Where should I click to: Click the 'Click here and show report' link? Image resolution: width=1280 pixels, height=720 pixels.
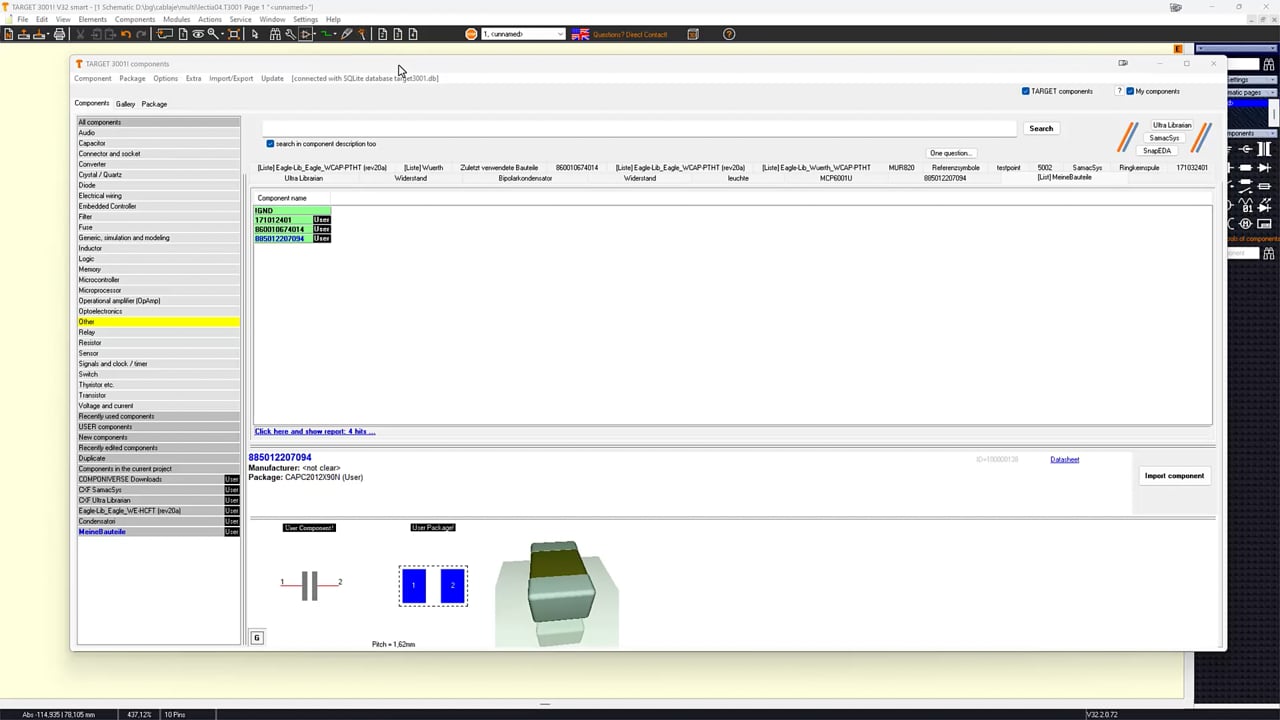pyautogui.click(x=315, y=432)
